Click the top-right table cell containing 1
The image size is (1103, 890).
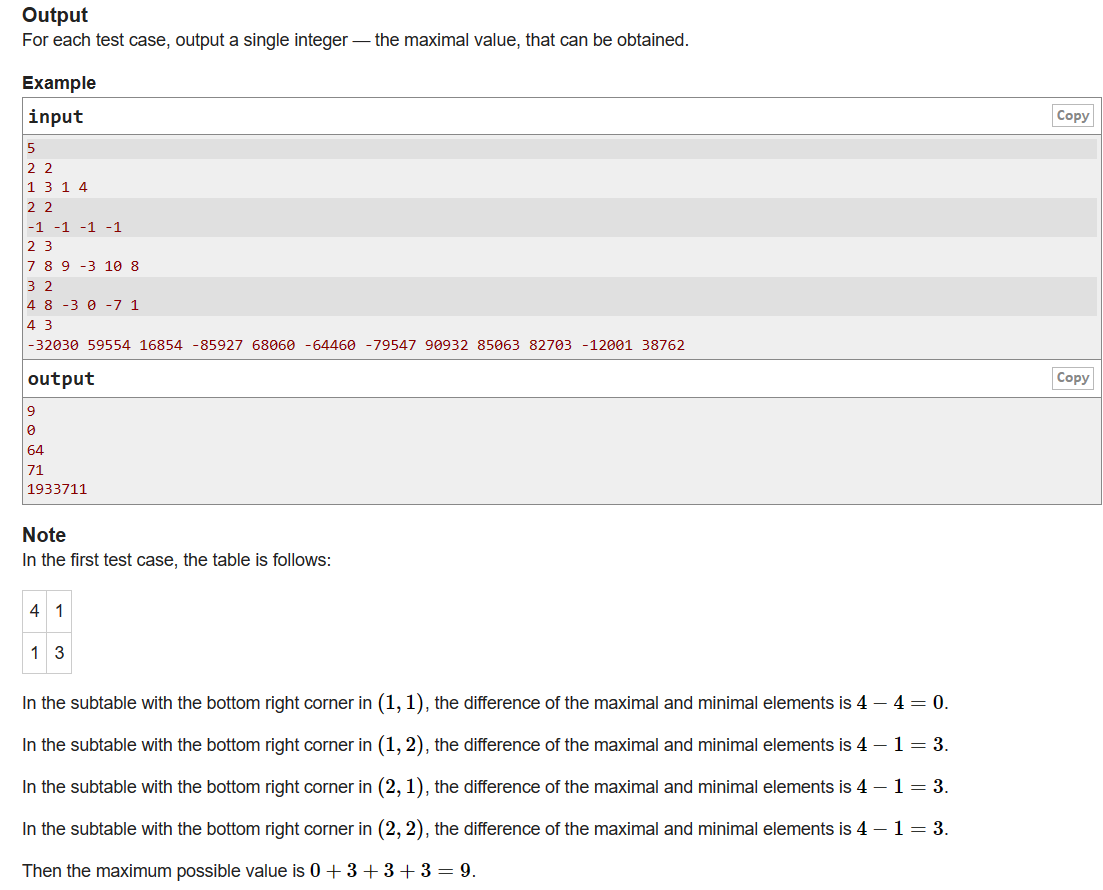pyautogui.click(x=59, y=611)
